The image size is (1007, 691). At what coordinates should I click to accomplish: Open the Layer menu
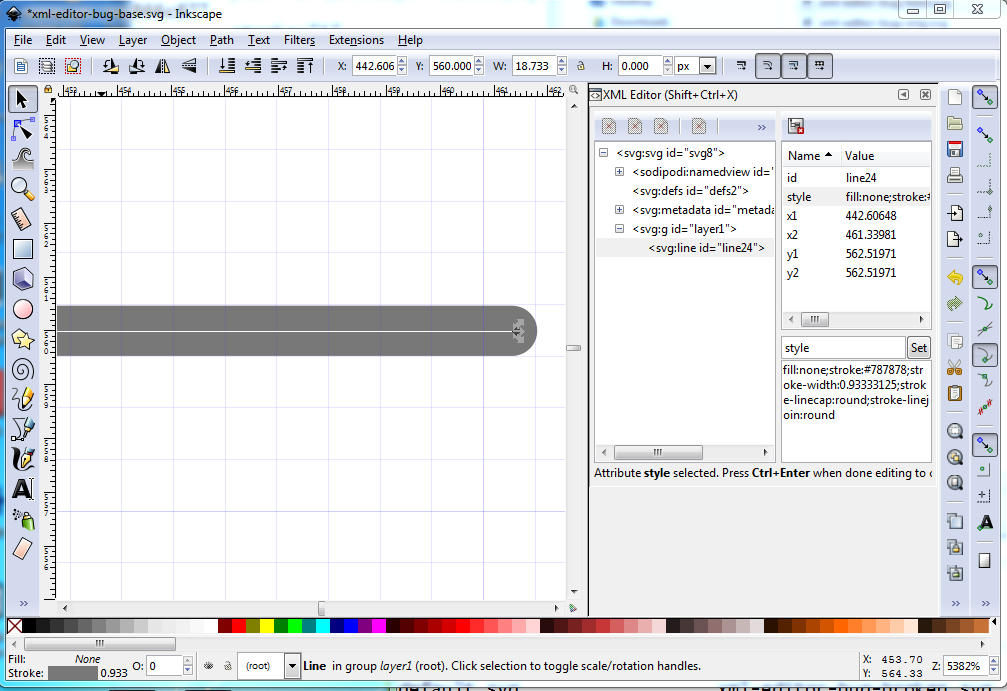(x=133, y=40)
